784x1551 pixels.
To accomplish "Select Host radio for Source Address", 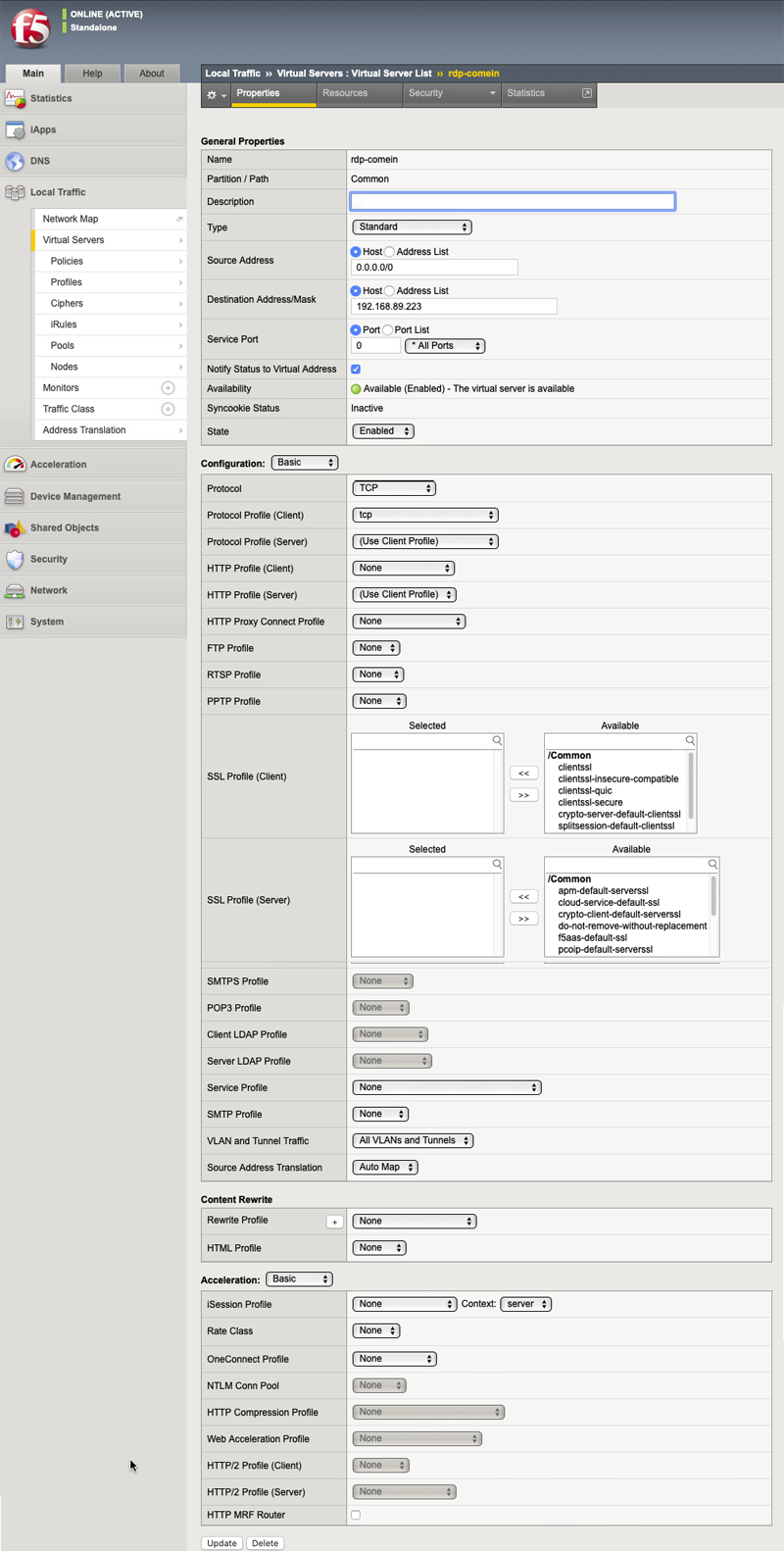I will pos(356,252).
